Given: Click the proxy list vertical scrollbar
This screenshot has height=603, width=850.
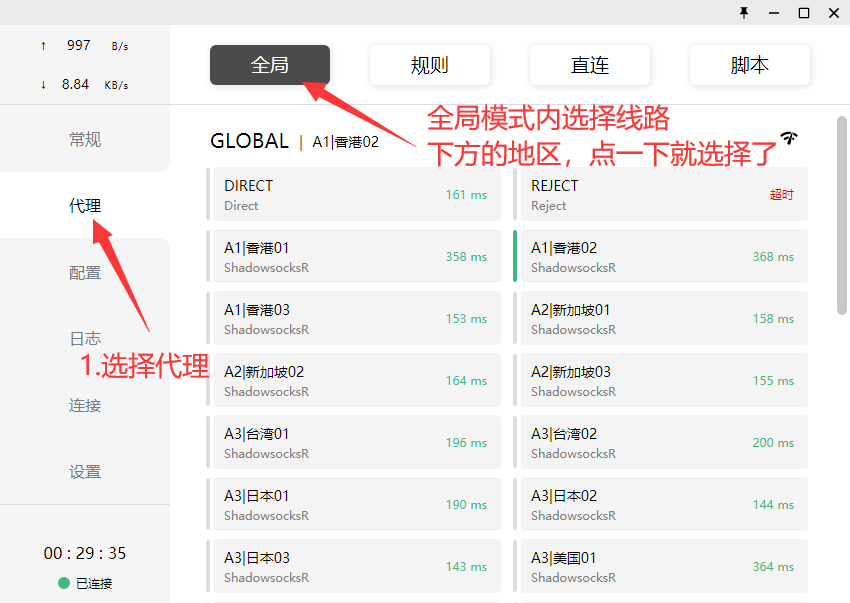Looking at the screenshot, I should tap(842, 215).
